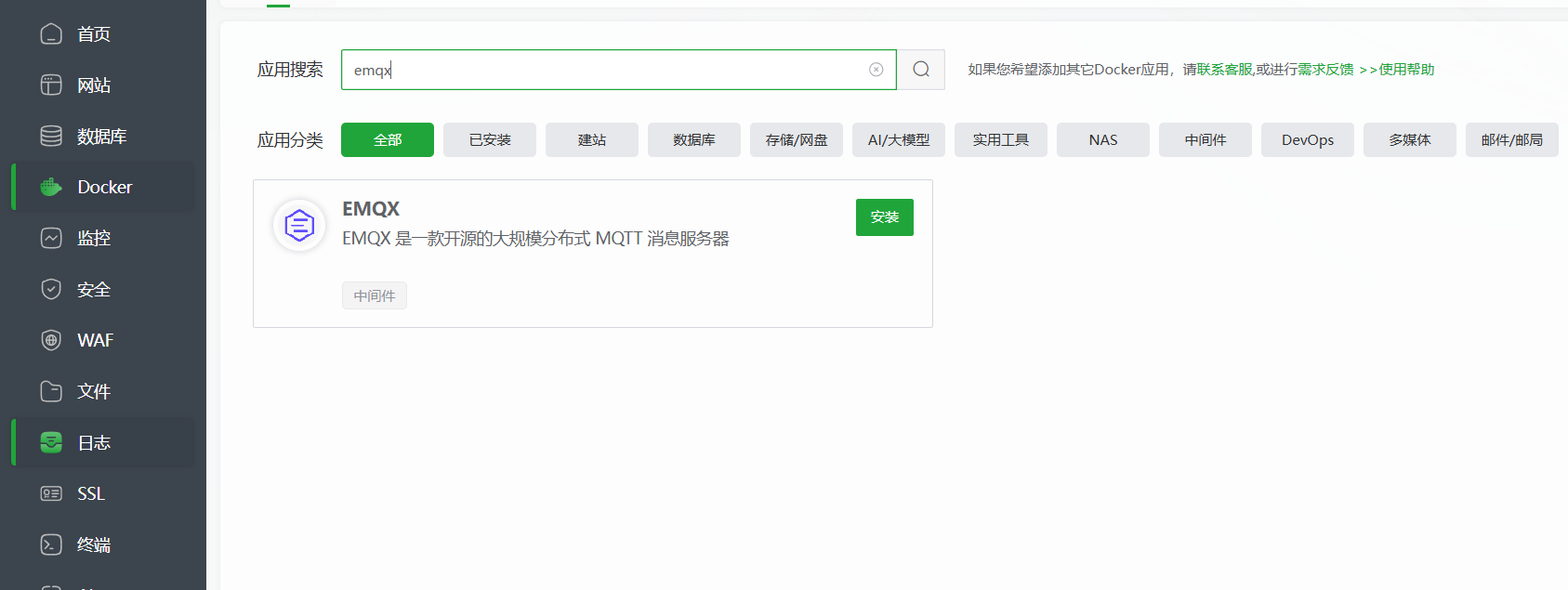
Task: Click the 中间件 tag on EMQX card
Action: click(375, 295)
